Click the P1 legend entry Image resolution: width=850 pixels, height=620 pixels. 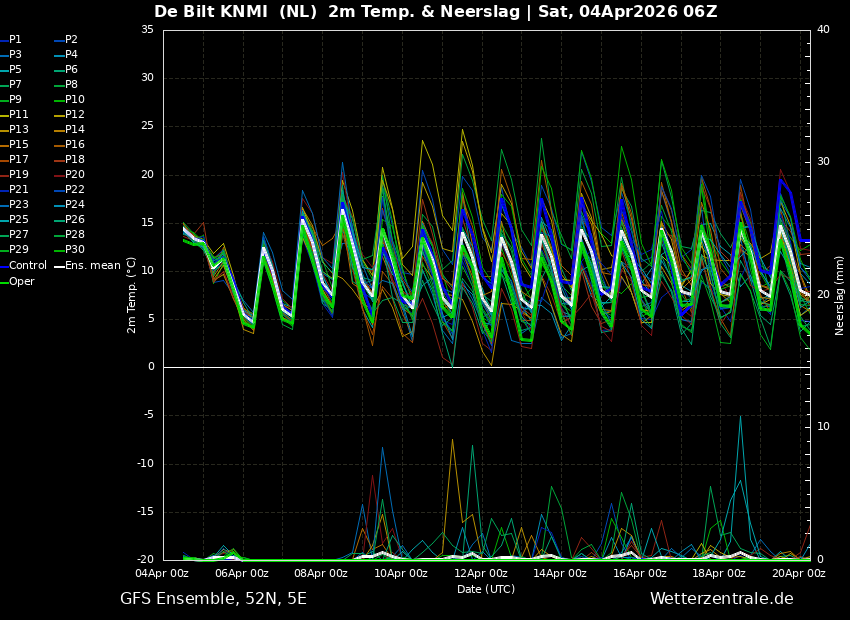point(15,40)
